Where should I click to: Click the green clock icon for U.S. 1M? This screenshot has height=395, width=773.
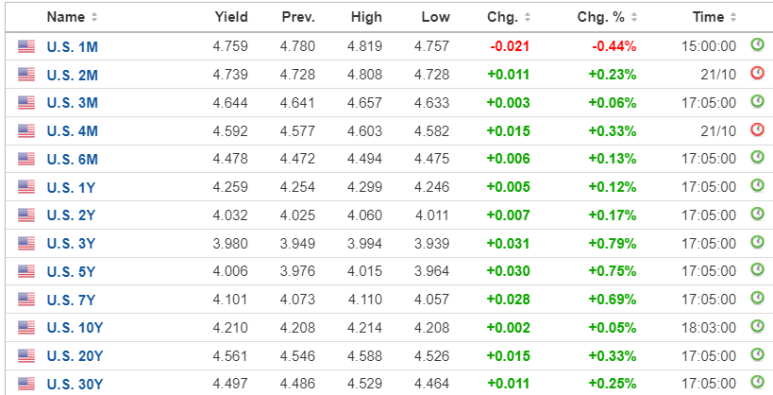coord(757,45)
